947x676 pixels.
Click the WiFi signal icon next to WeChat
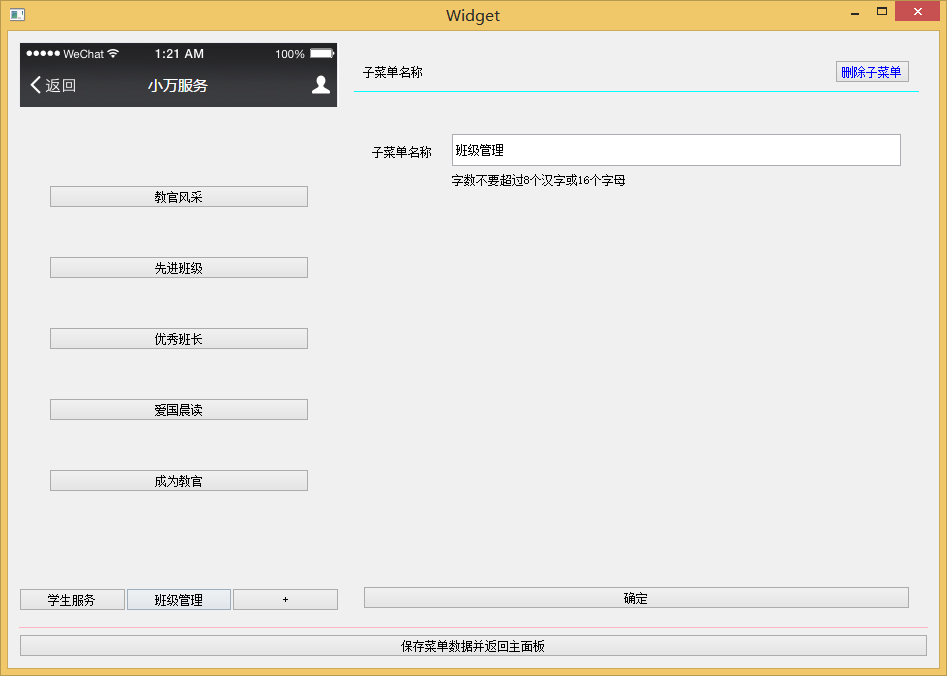coord(113,53)
